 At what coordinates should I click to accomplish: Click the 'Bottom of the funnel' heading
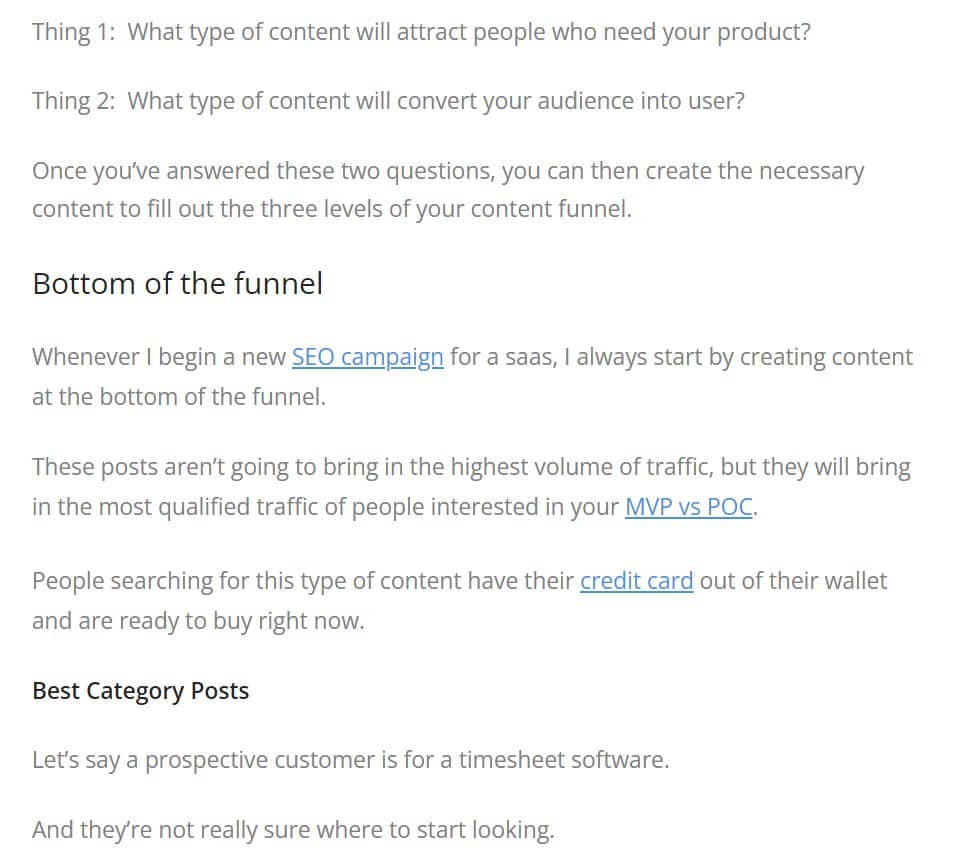[x=177, y=283]
